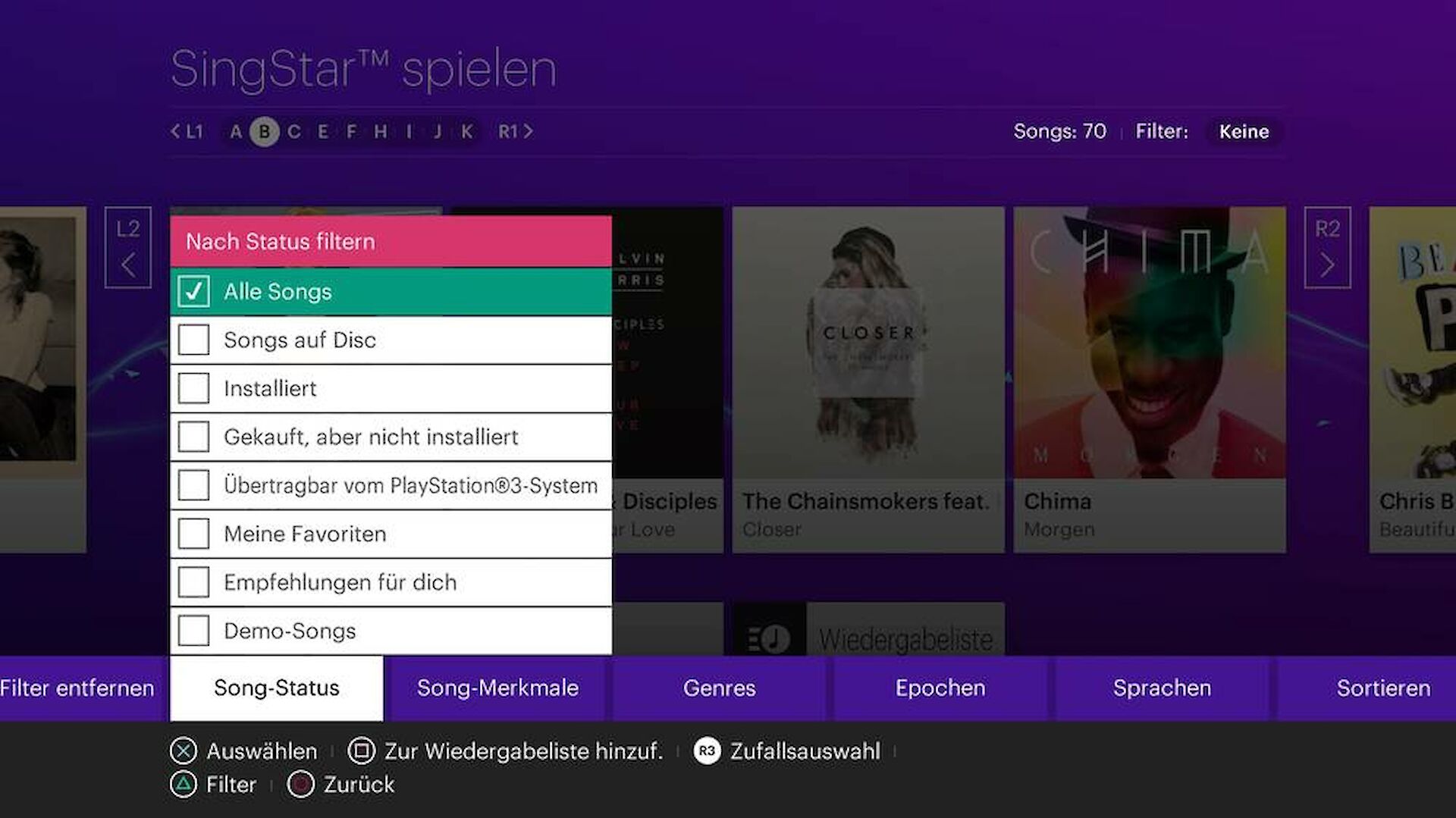The image size is (1456, 818).
Task: Click the Zufallsauswahl label
Action: pyautogui.click(x=805, y=751)
